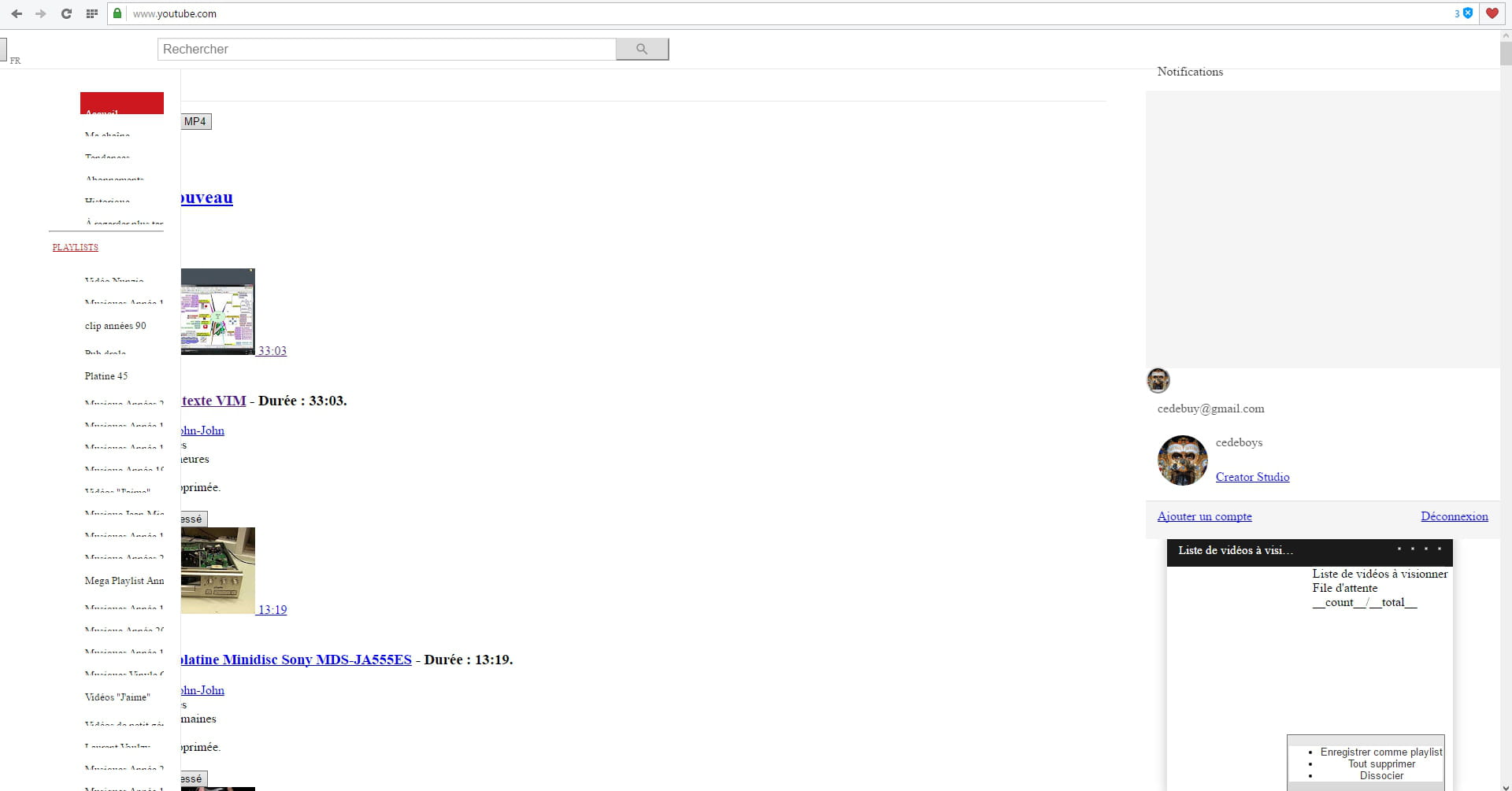Image resolution: width=1512 pixels, height=791 pixels.
Task: Open the 'Mega Playlist Ann' sidebar entry
Action: coord(124,581)
